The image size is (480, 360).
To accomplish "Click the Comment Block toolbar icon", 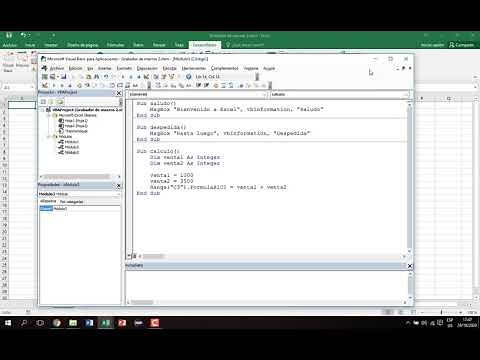I will pos(223,85).
